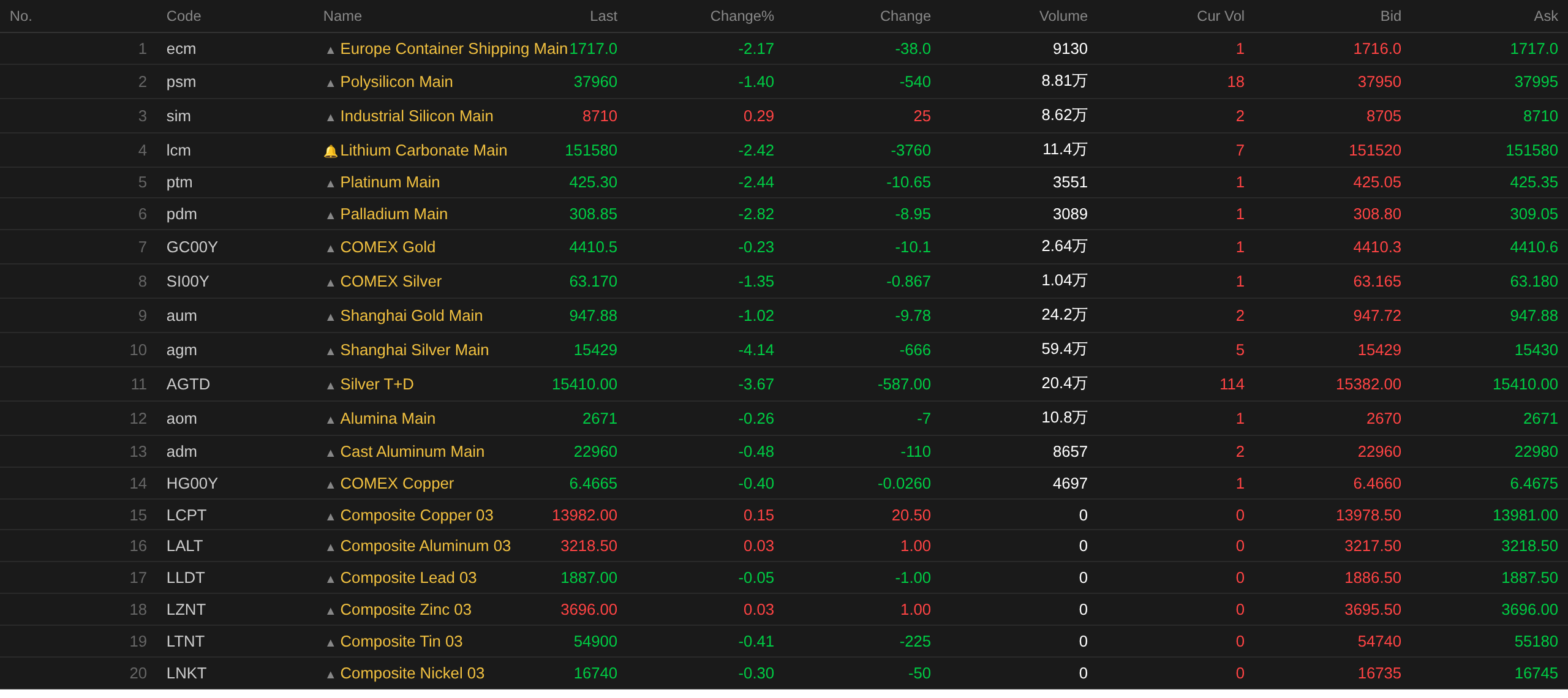
Task: Click the triangle marker beside Palladium Main
Action: tap(331, 216)
